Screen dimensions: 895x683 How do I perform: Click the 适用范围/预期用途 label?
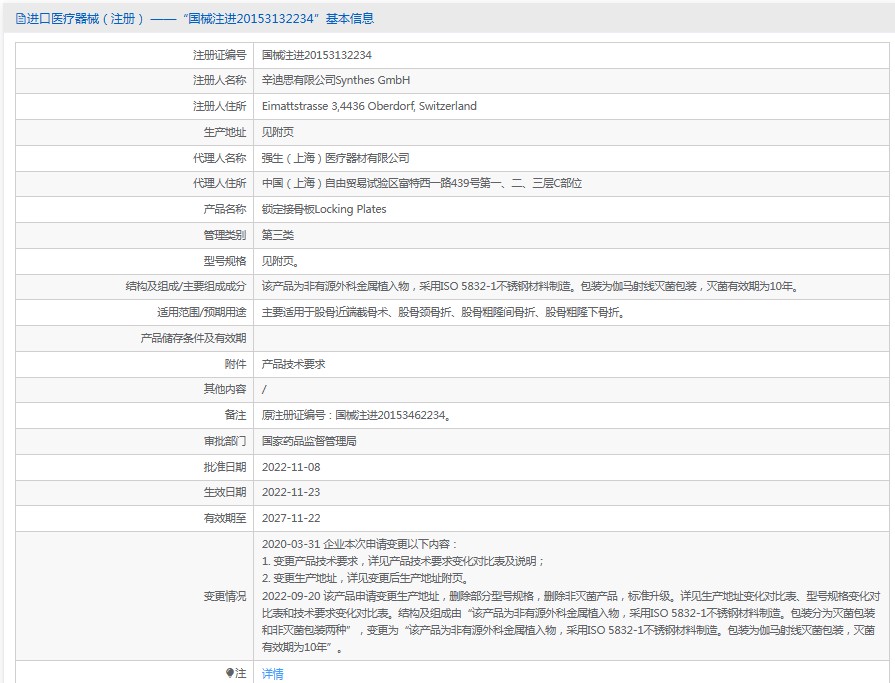click(x=202, y=313)
